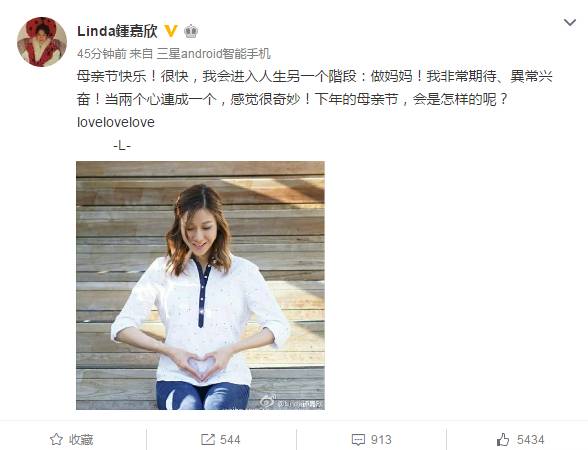
Task: Click the orange V verified badge
Action: point(171,31)
